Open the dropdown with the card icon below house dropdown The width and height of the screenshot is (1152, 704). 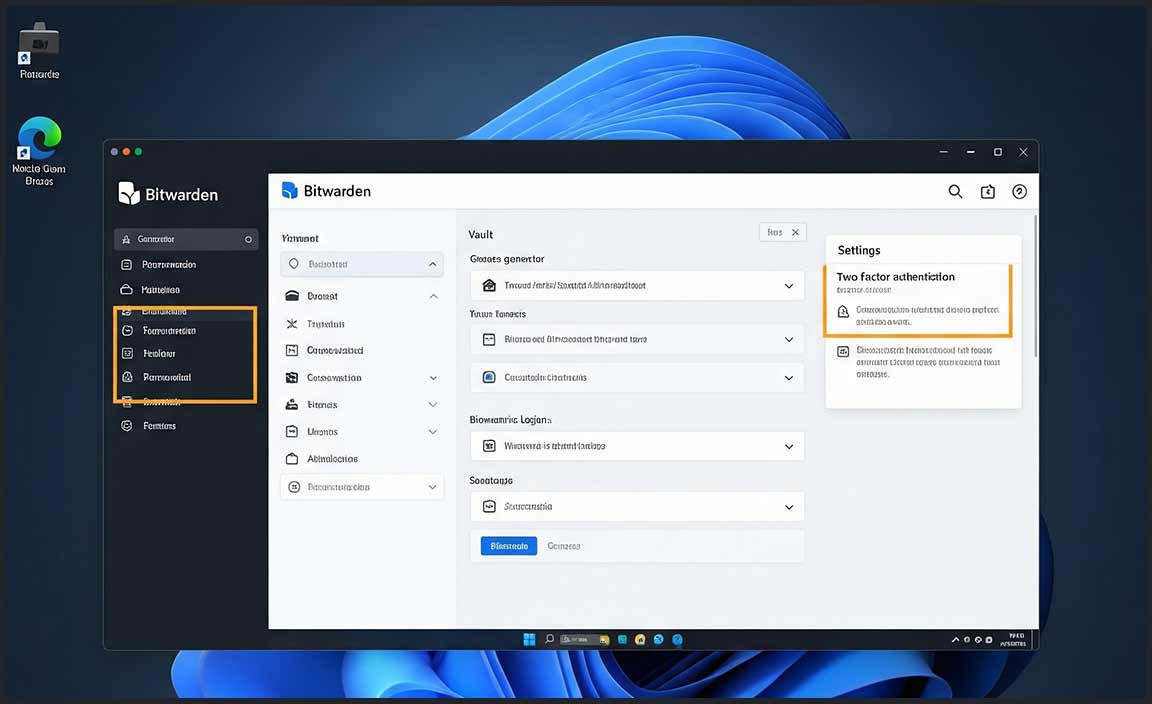coord(637,340)
